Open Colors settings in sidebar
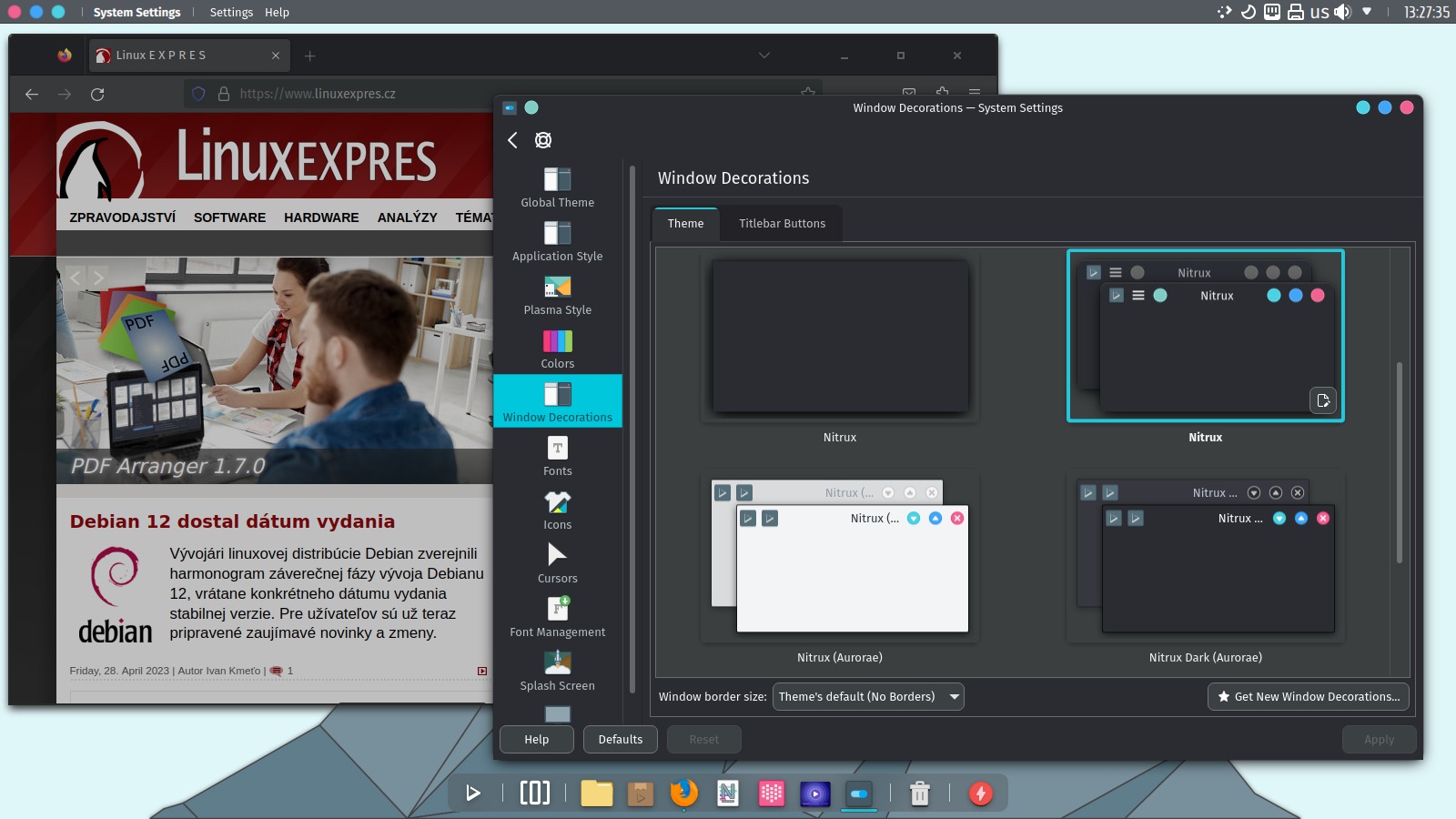Image resolution: width=1456 pixels, height=819 pixels. 558,349
